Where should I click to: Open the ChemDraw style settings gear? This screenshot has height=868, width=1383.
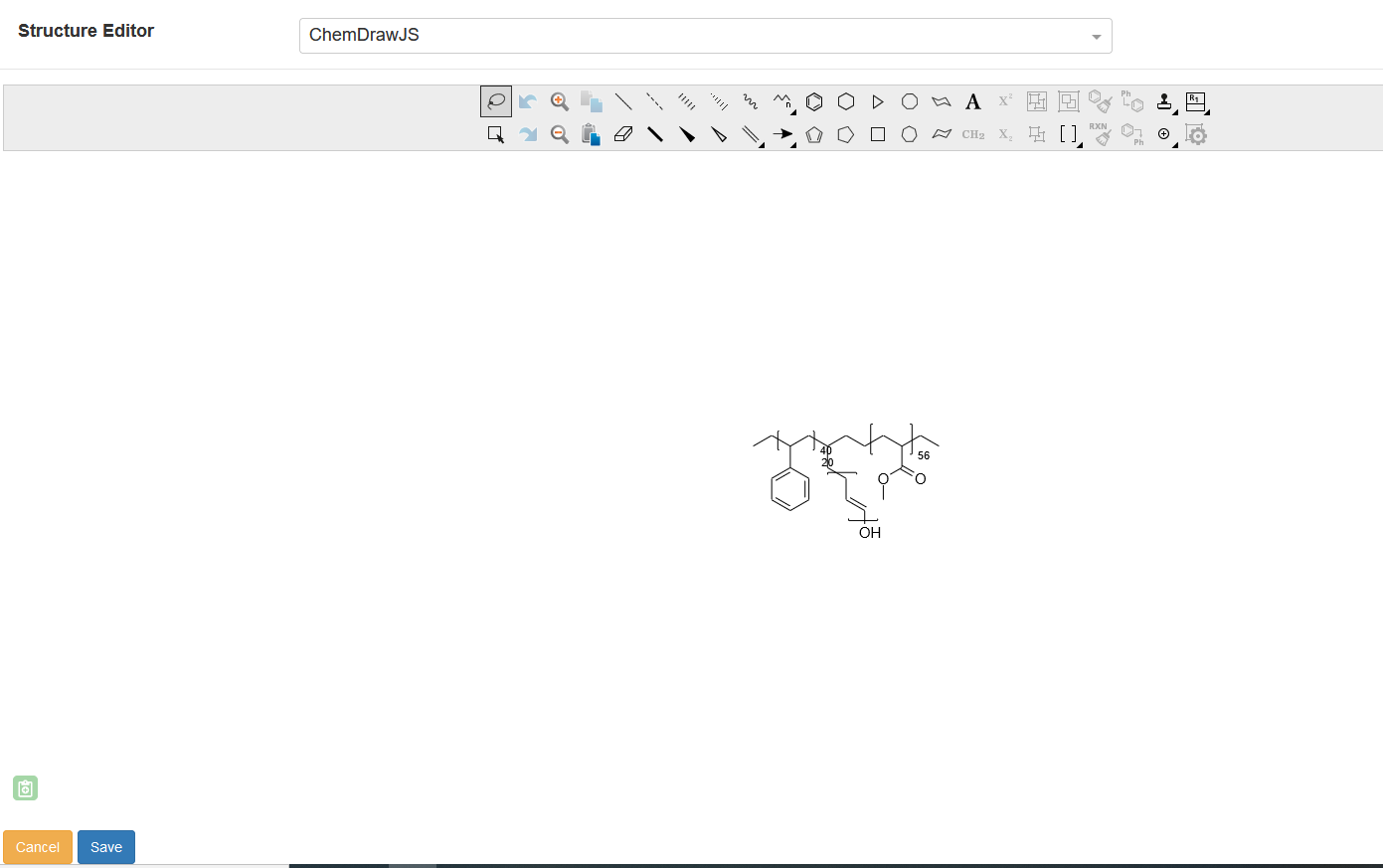(1196, 134)
